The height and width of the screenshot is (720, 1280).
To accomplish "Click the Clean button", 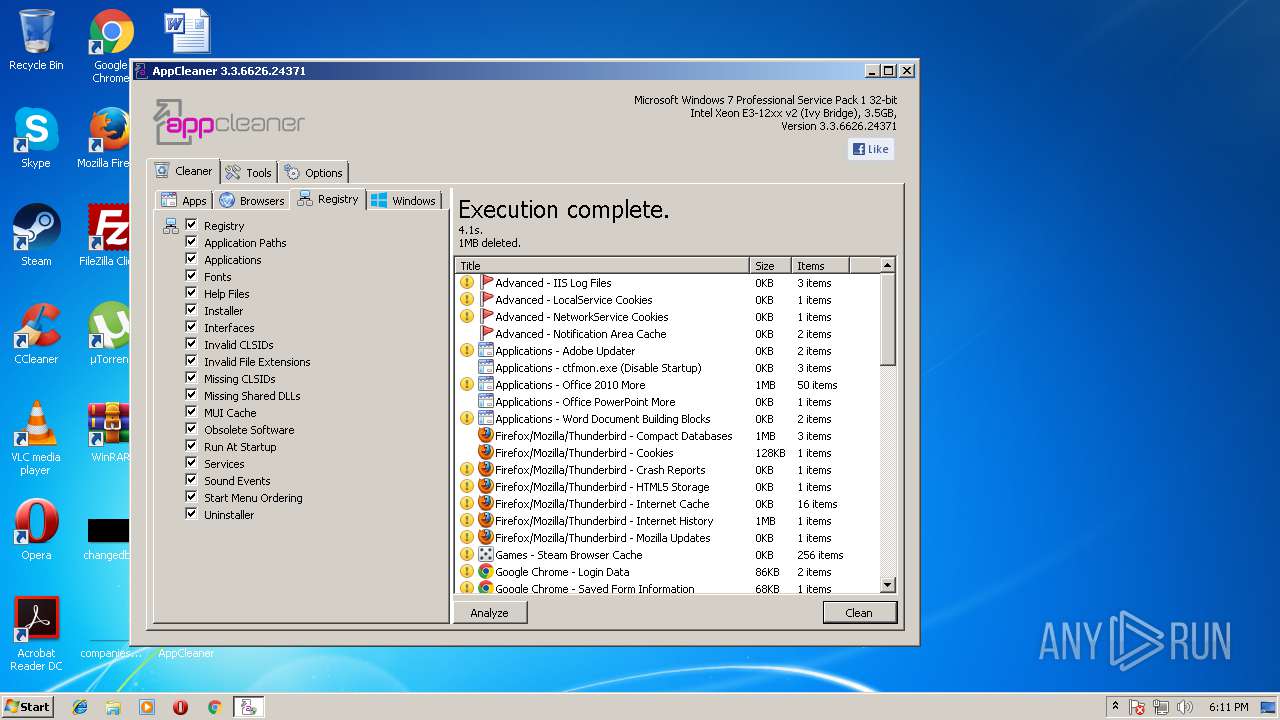I will pyautogui.click(x=859, y=613).
